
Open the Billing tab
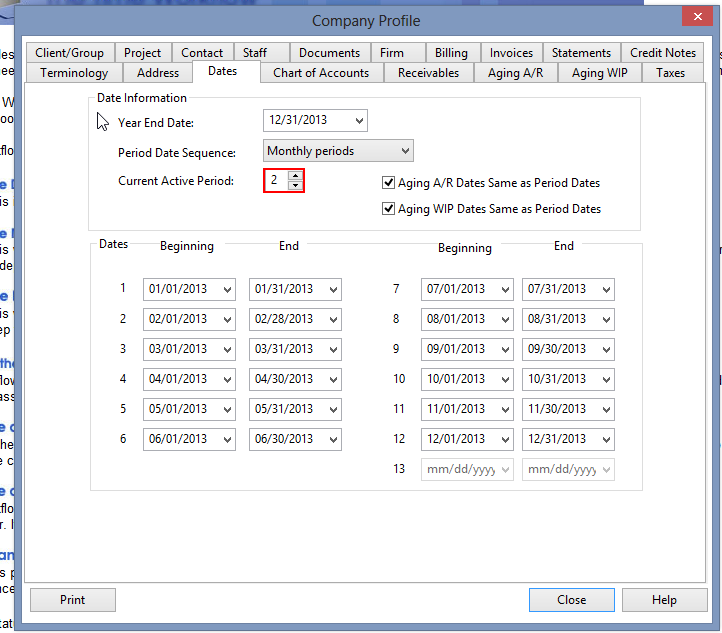(x=451, y=53)
